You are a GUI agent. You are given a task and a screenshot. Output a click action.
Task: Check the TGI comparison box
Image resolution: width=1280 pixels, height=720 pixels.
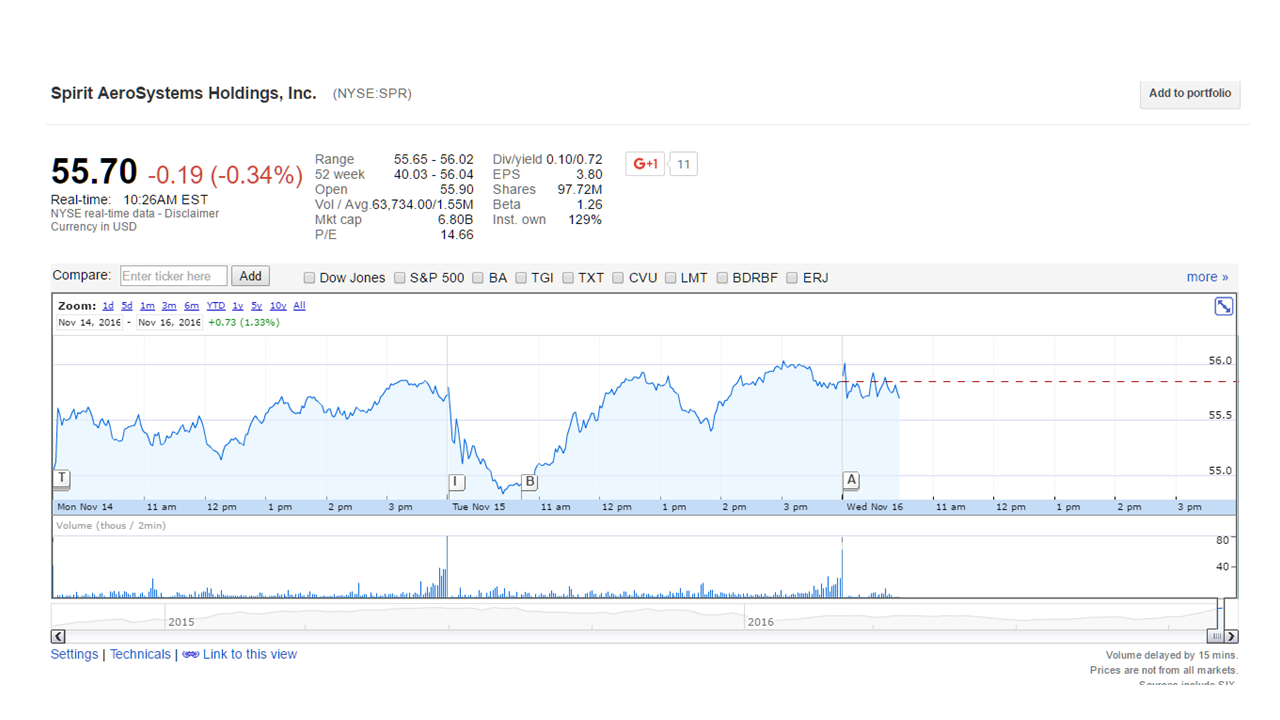pos(521,278)
